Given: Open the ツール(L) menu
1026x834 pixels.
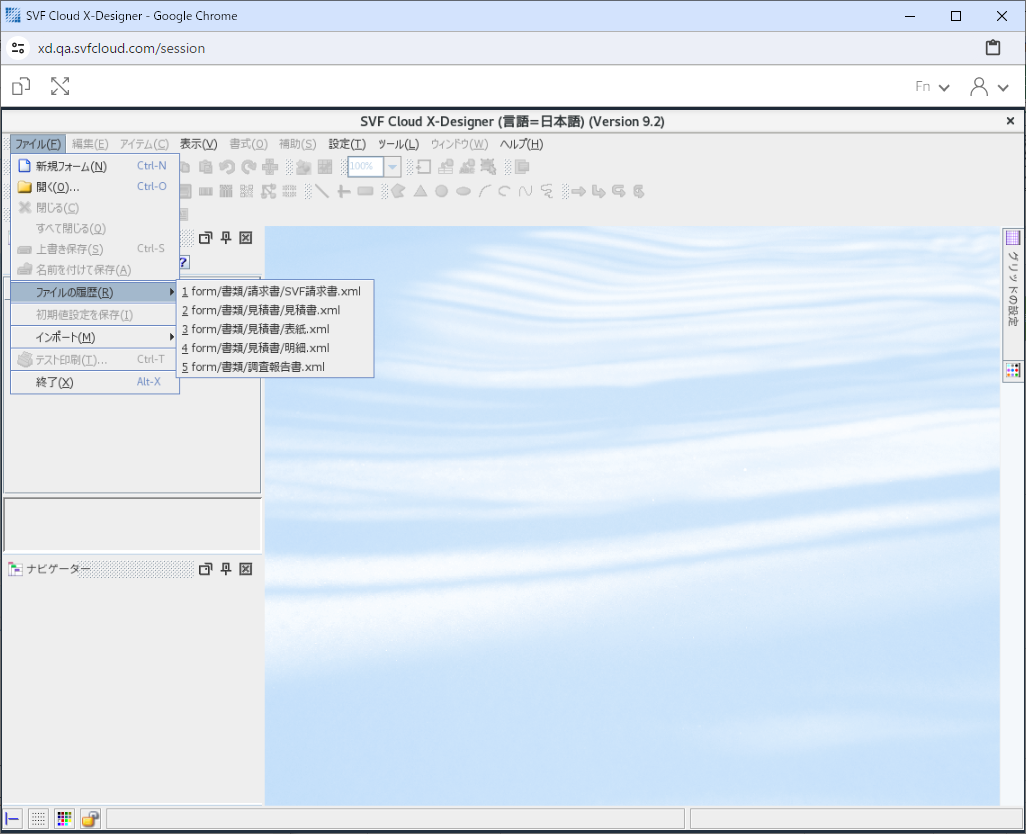Looking at the screenshot, I should (398, 144).
